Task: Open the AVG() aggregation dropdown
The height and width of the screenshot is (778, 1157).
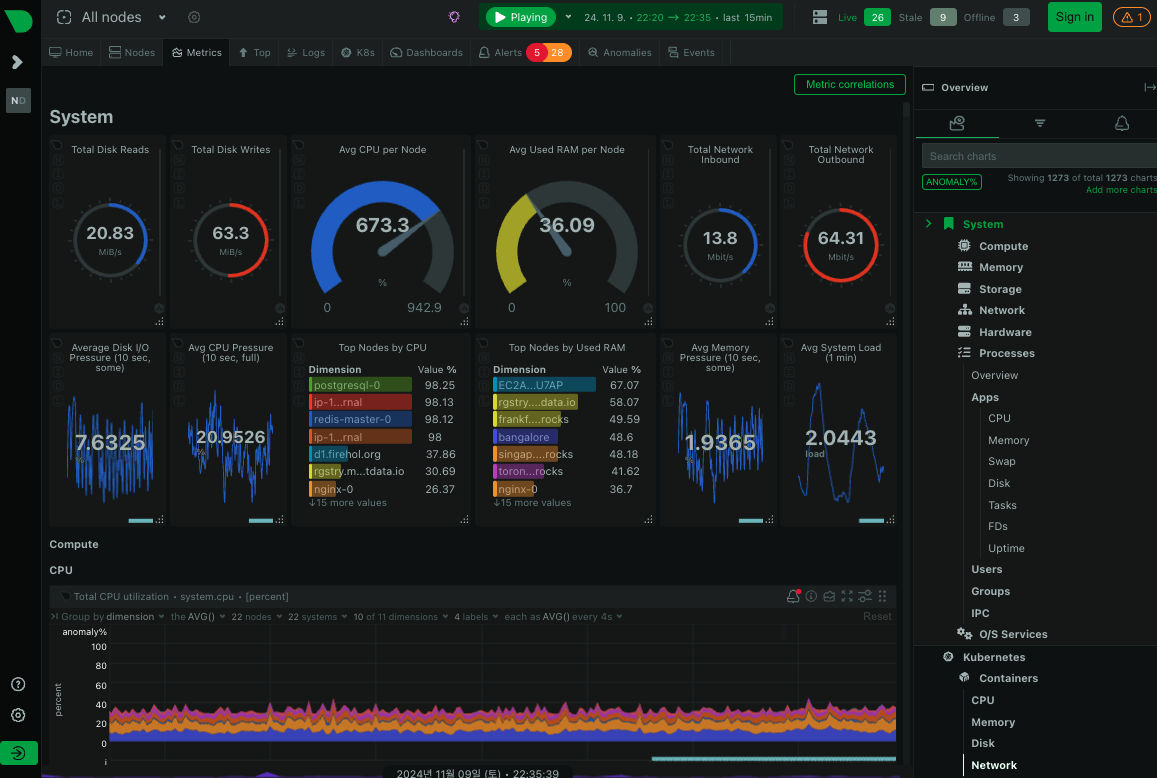Action: 198,616
